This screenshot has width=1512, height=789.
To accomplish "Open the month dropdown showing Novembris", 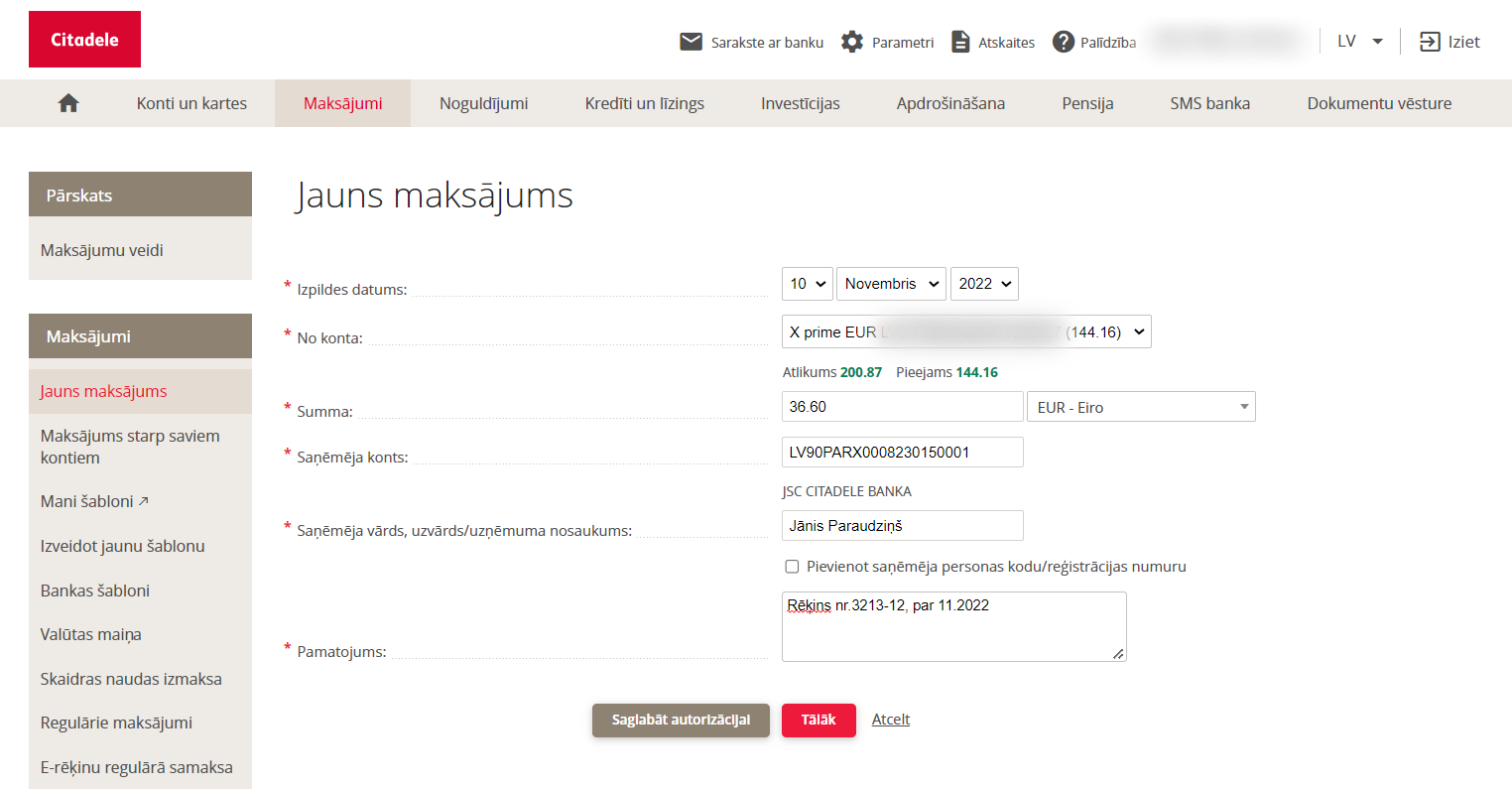I will 891,284.
